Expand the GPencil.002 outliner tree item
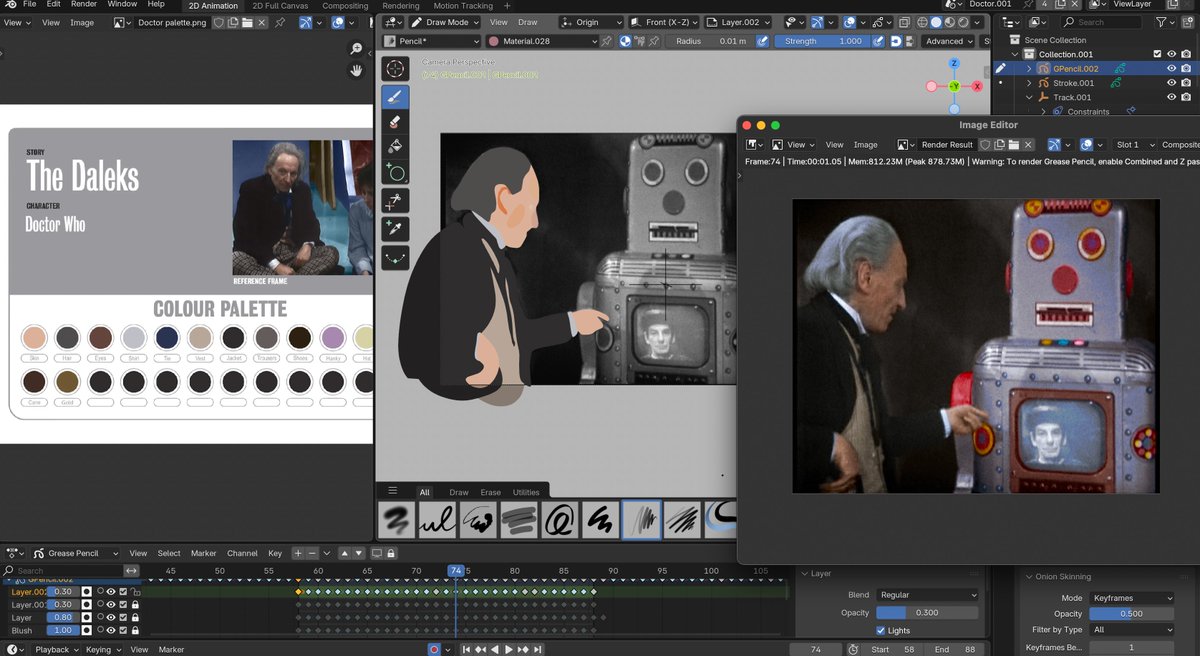Image resolution: width=1200 pixels, height=656 pixels. click(1030, 69)
